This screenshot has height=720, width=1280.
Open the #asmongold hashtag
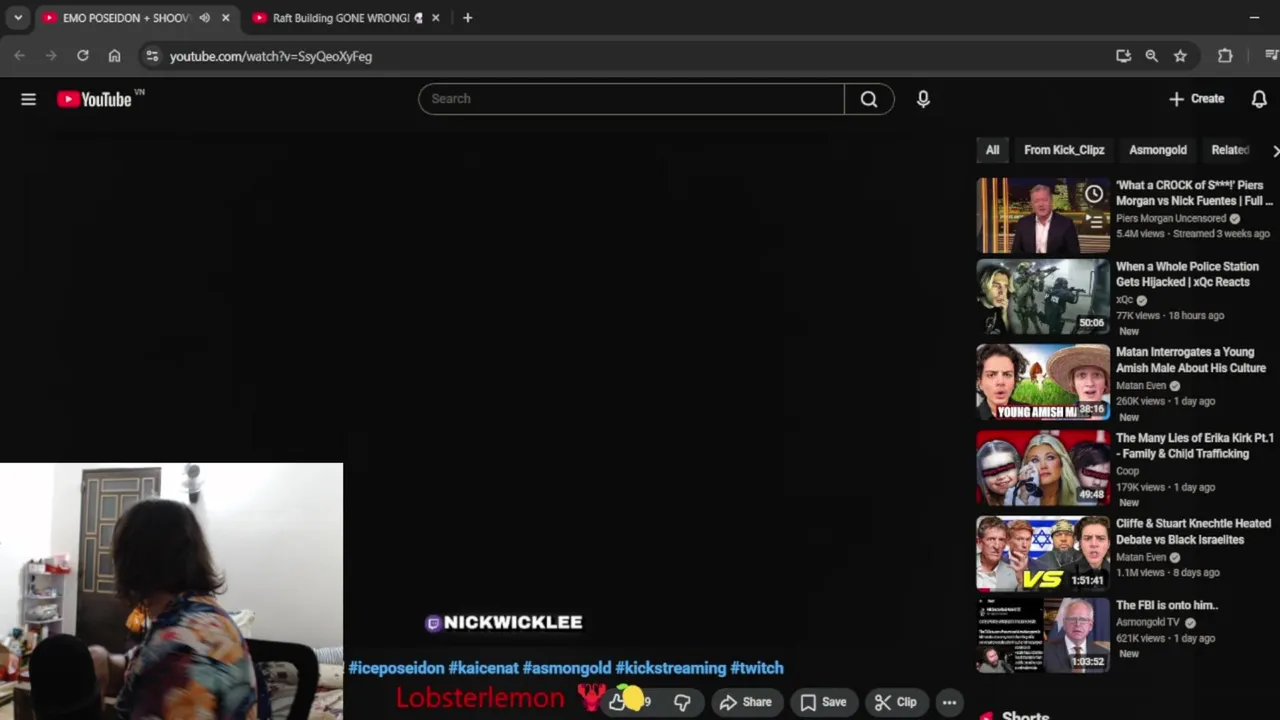point(567,668)
